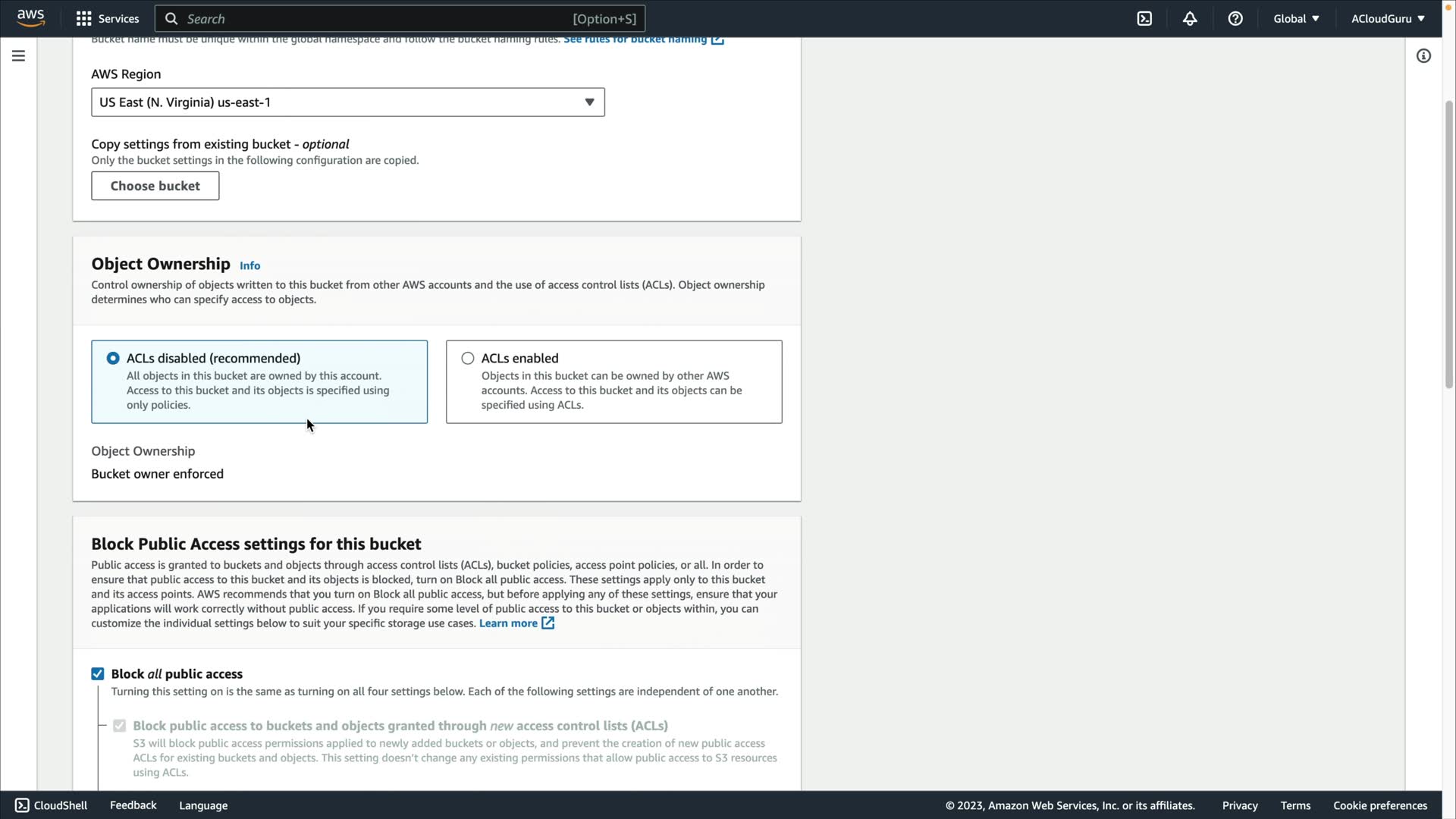Open the ACloudGuru account menu
This screenshot has width=1456, height=819.
1387,18
